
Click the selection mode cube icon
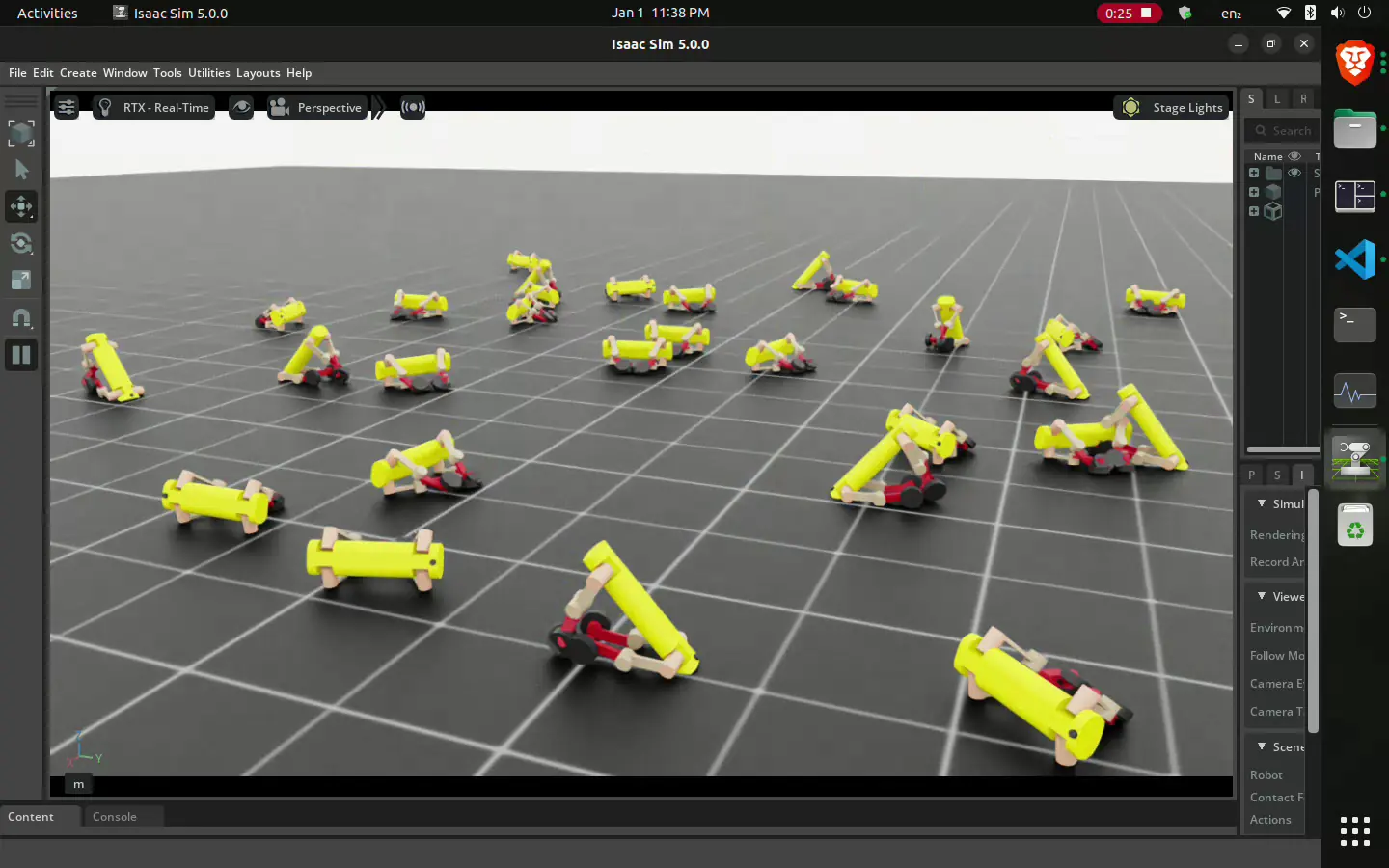coord(21,133)
